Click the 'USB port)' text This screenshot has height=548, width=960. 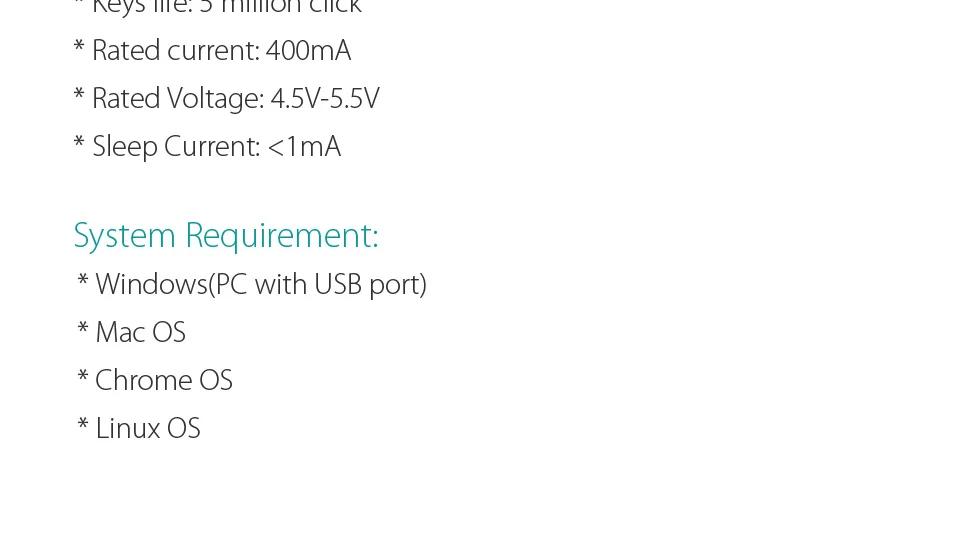tap(370, 285)
